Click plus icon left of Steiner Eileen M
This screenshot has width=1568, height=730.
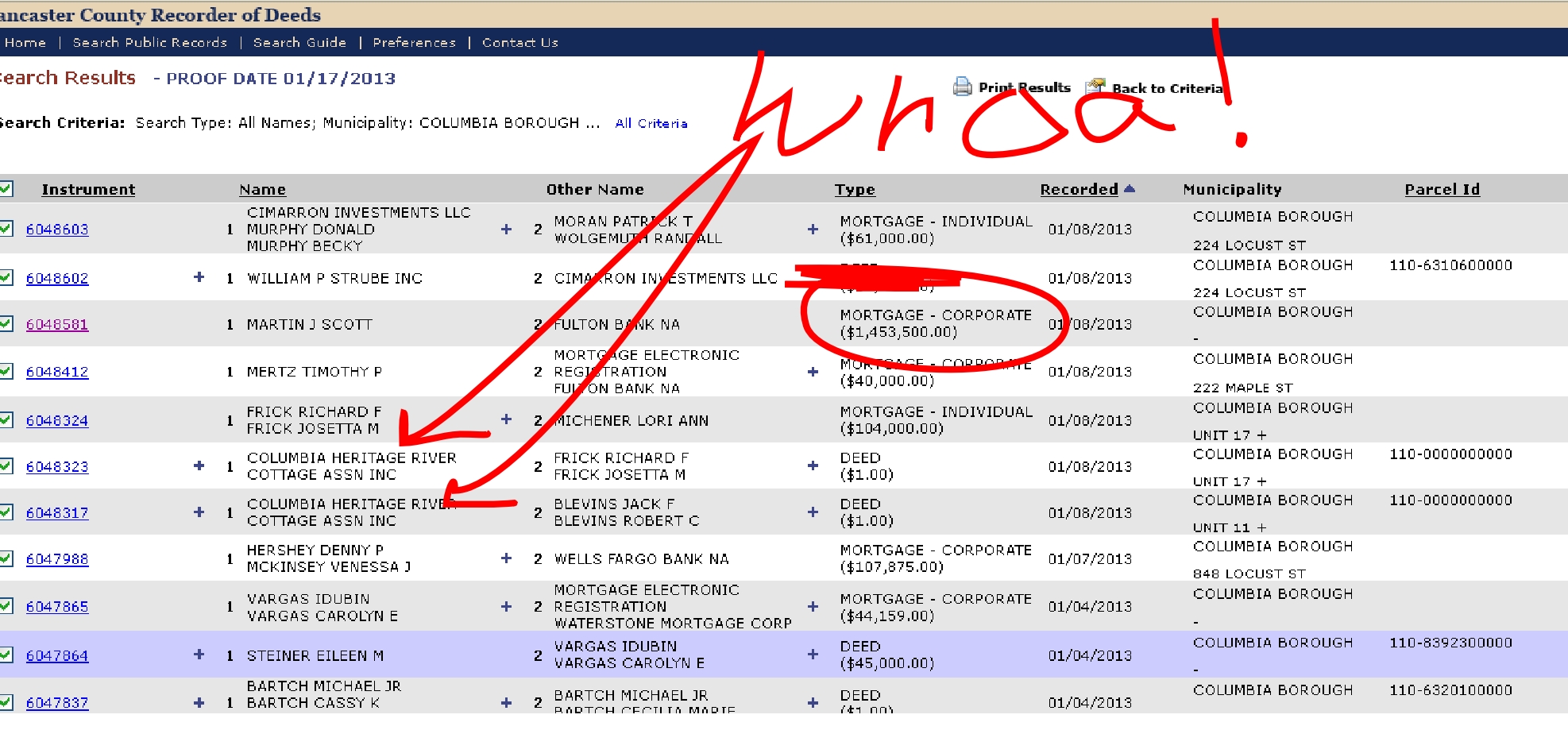click(199, 655)
